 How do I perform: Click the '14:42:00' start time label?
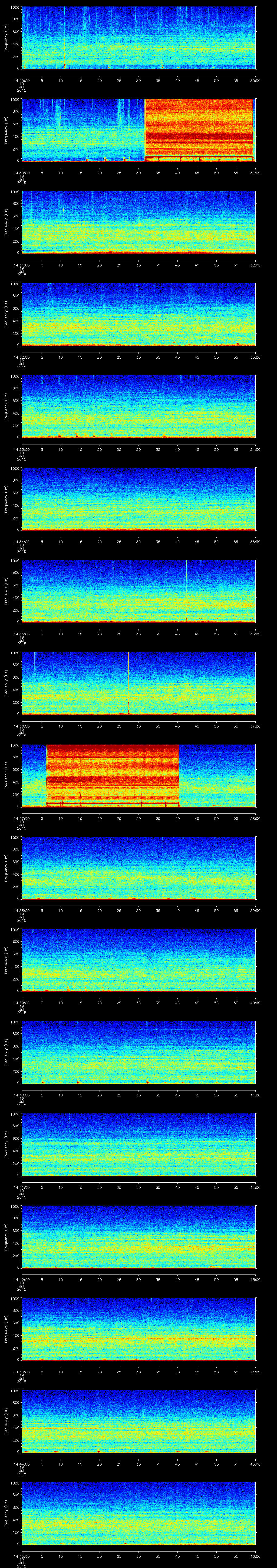tap(21, 1279)
